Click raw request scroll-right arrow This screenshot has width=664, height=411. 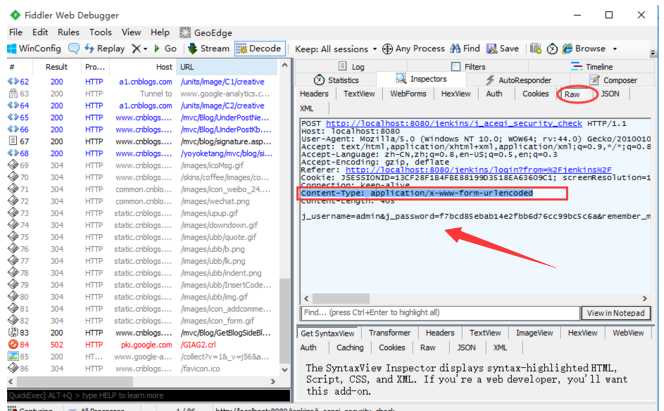coord(645,298)
